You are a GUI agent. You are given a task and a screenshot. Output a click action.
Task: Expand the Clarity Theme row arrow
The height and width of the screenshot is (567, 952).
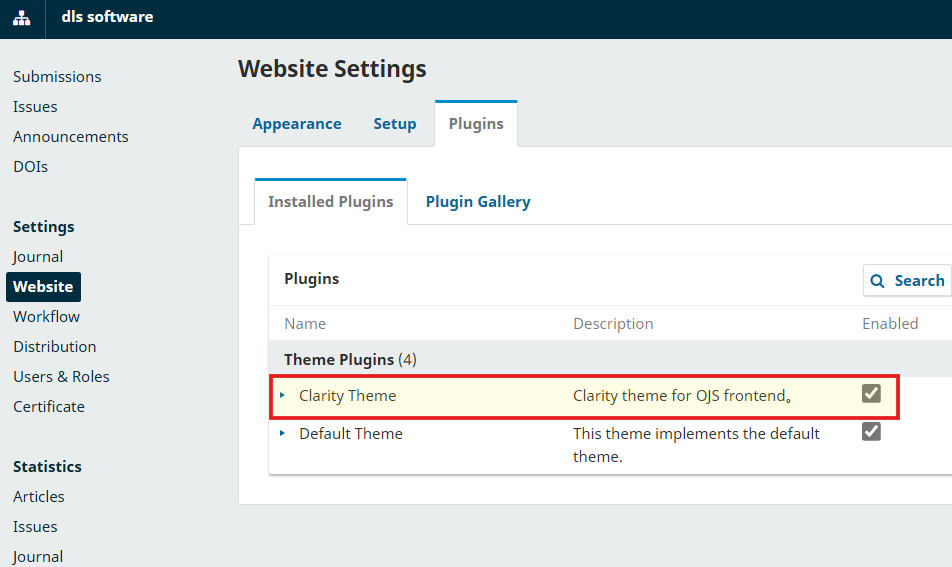tap(283, 395)
